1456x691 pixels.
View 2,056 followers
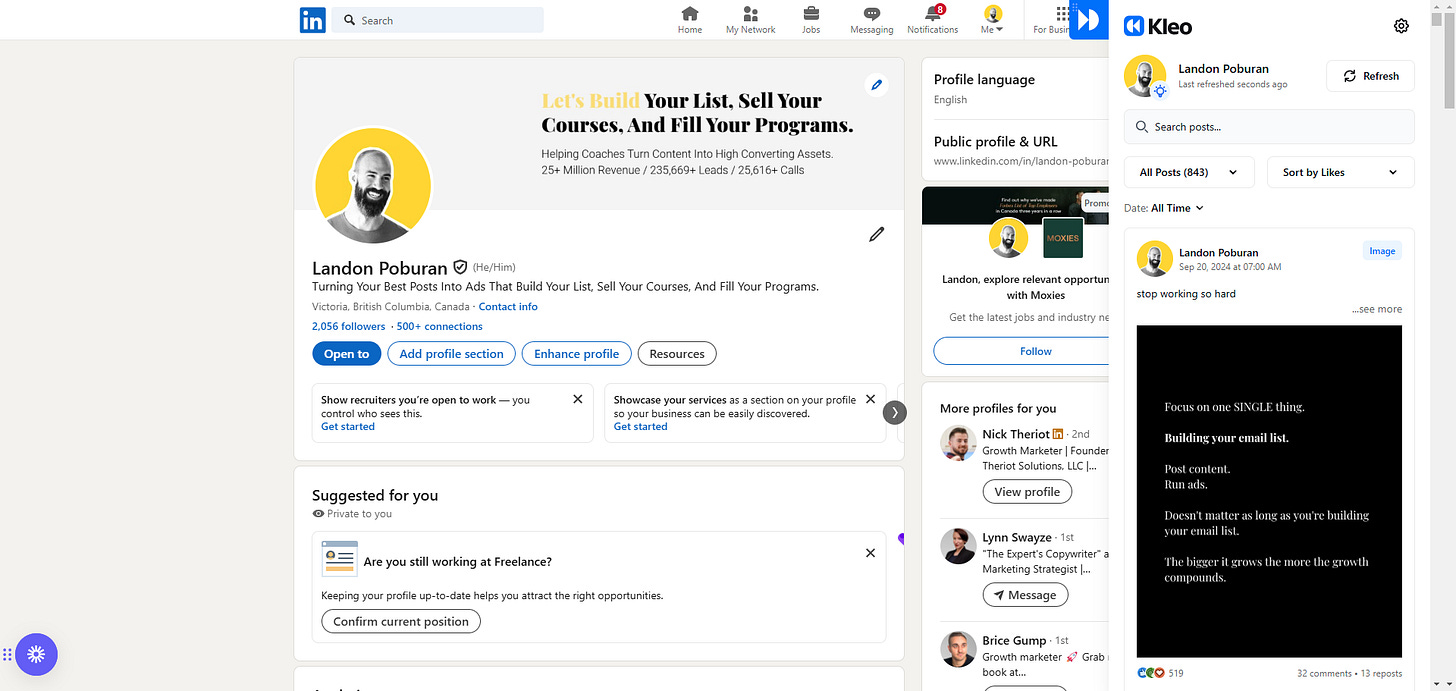click(x=348, y=326)
